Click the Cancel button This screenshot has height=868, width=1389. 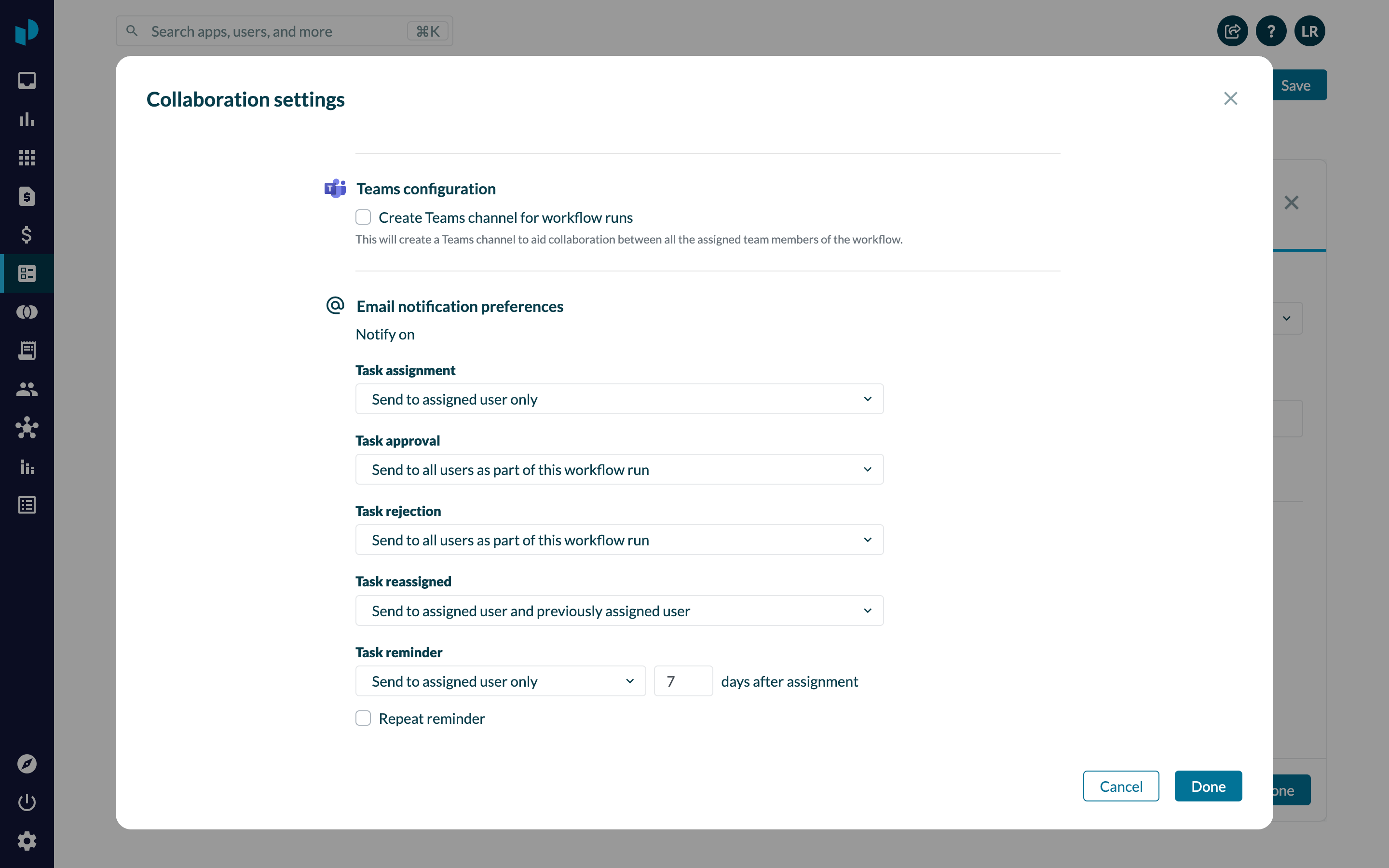[x=1120, y=786]
